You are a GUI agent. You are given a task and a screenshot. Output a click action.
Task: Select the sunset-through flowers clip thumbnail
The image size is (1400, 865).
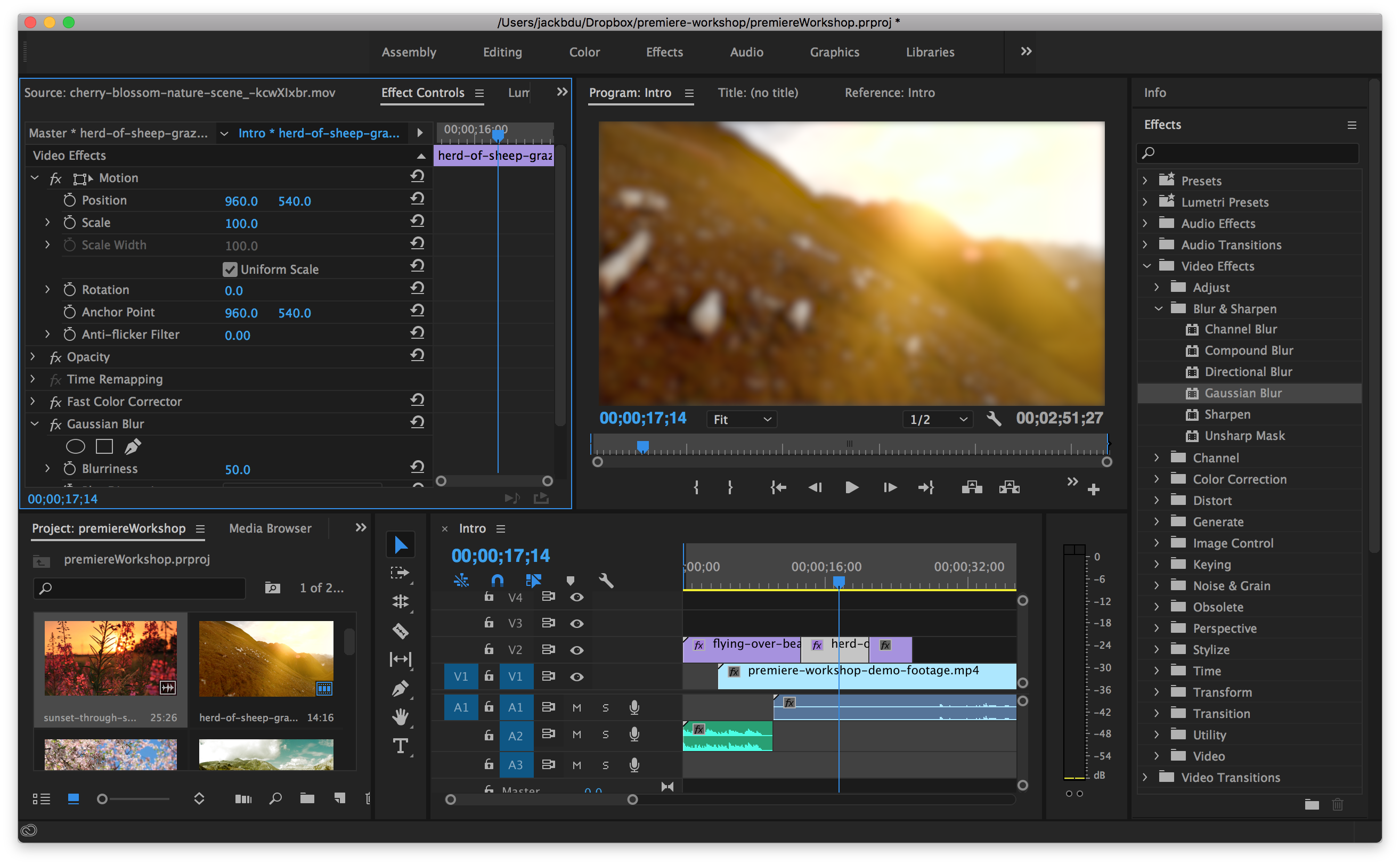coord(110,658)
